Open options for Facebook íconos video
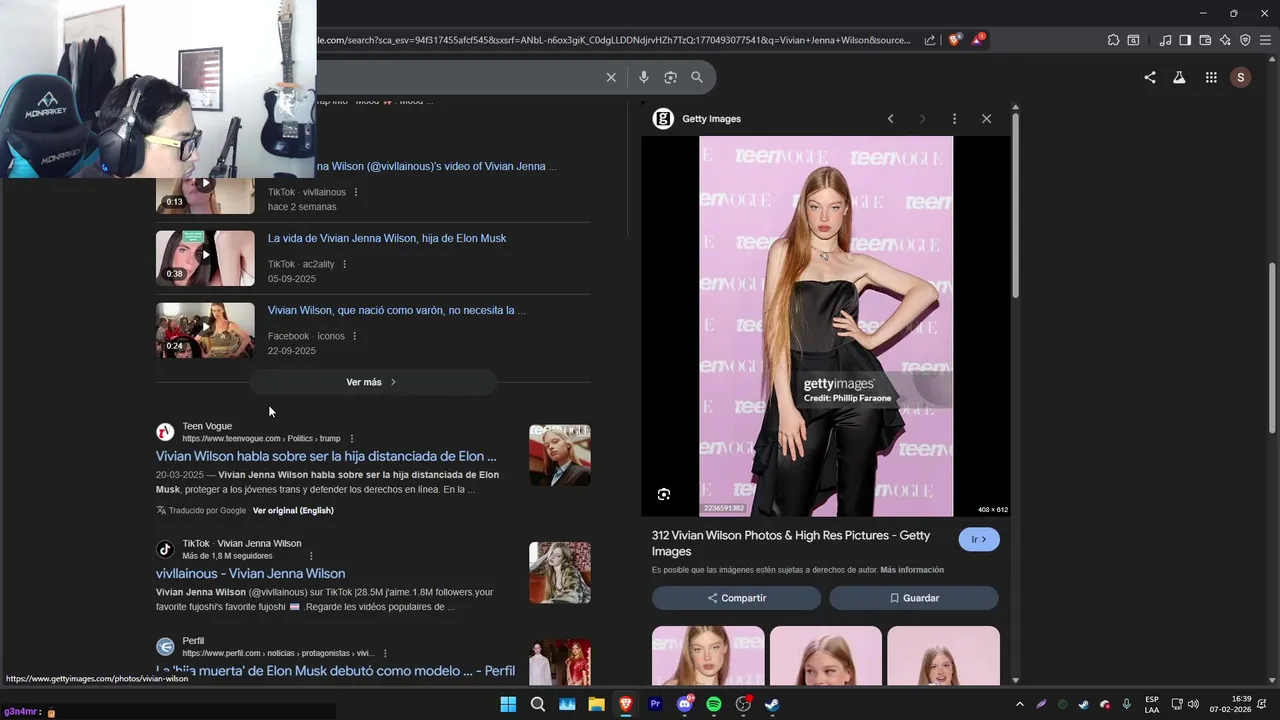This screenshot has width=1280, height=720. pos(355,336)
